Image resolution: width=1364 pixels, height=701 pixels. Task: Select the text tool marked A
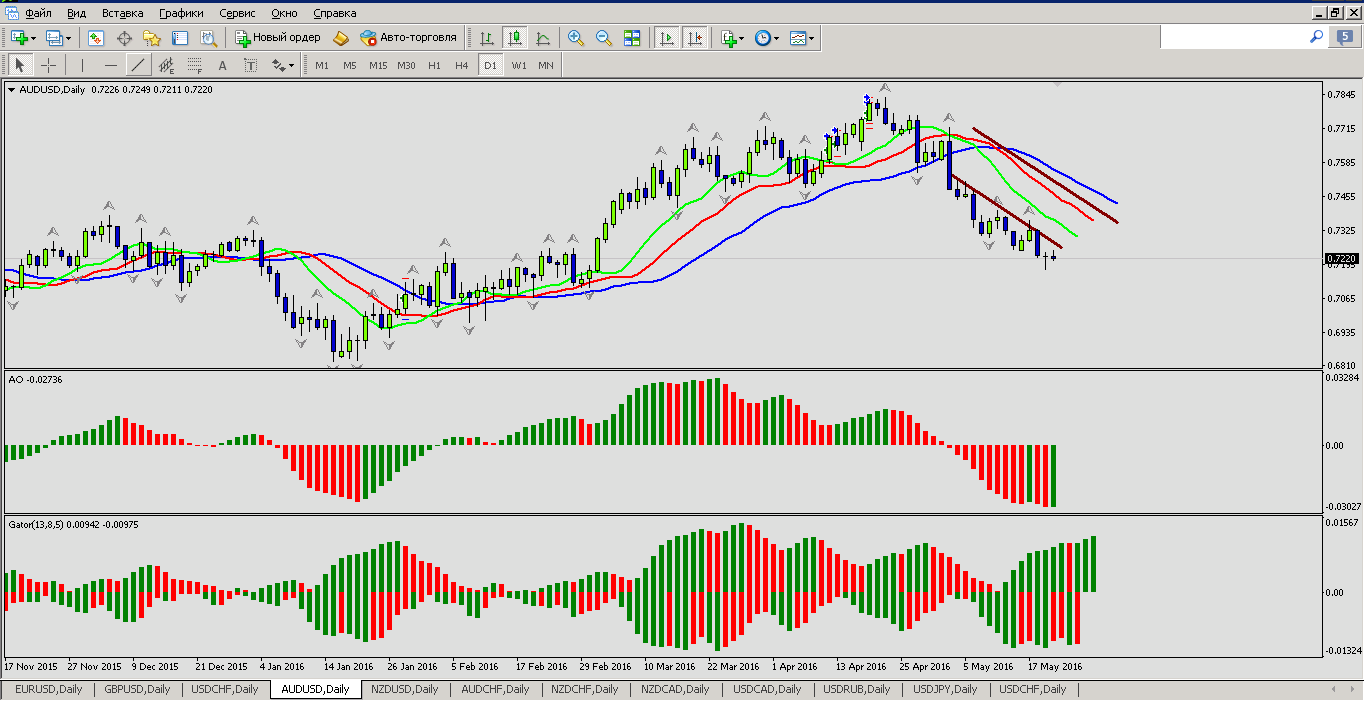point(222,65)
